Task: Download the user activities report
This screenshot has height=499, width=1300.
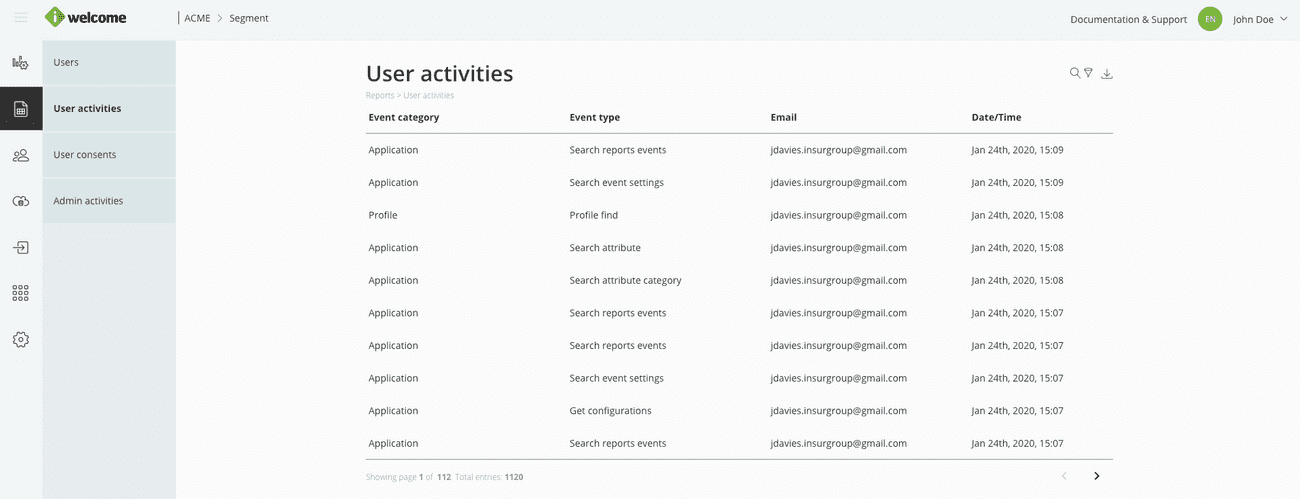Action: tap(1107, 74)
